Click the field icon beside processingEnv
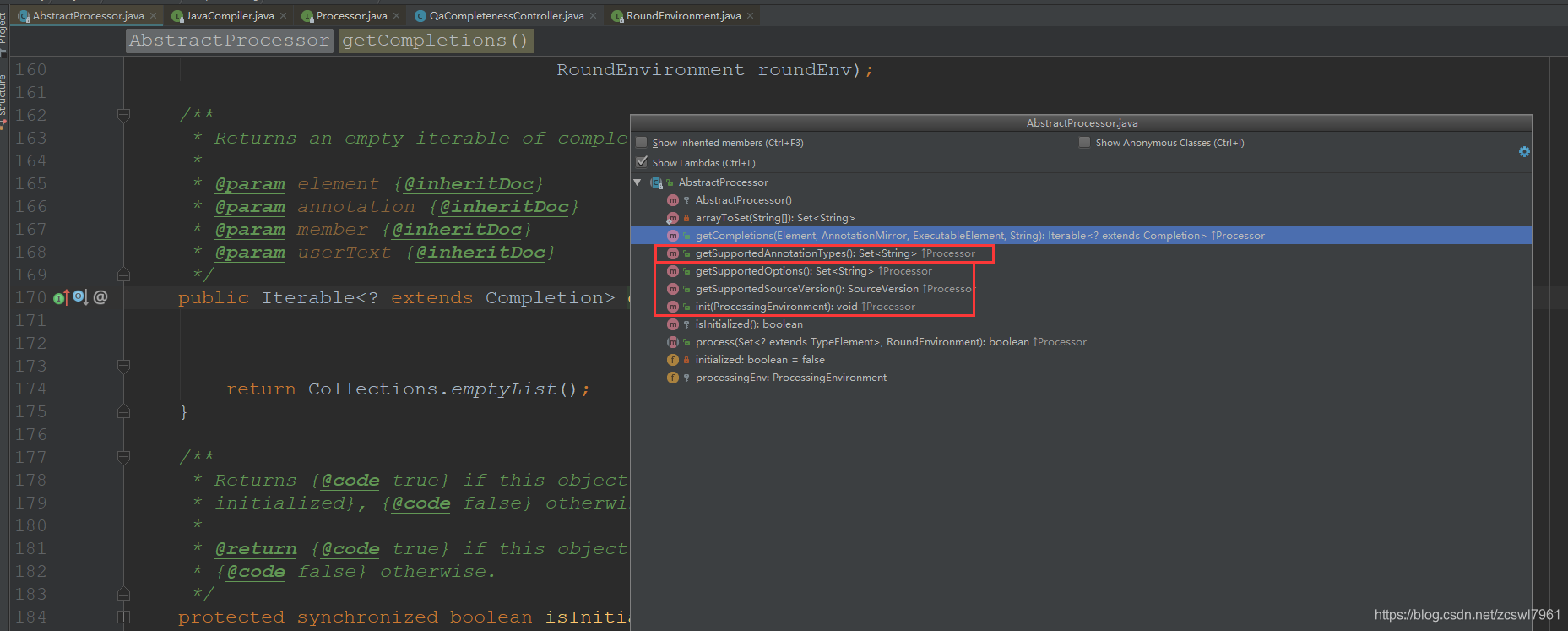 (x=673, y=378)
